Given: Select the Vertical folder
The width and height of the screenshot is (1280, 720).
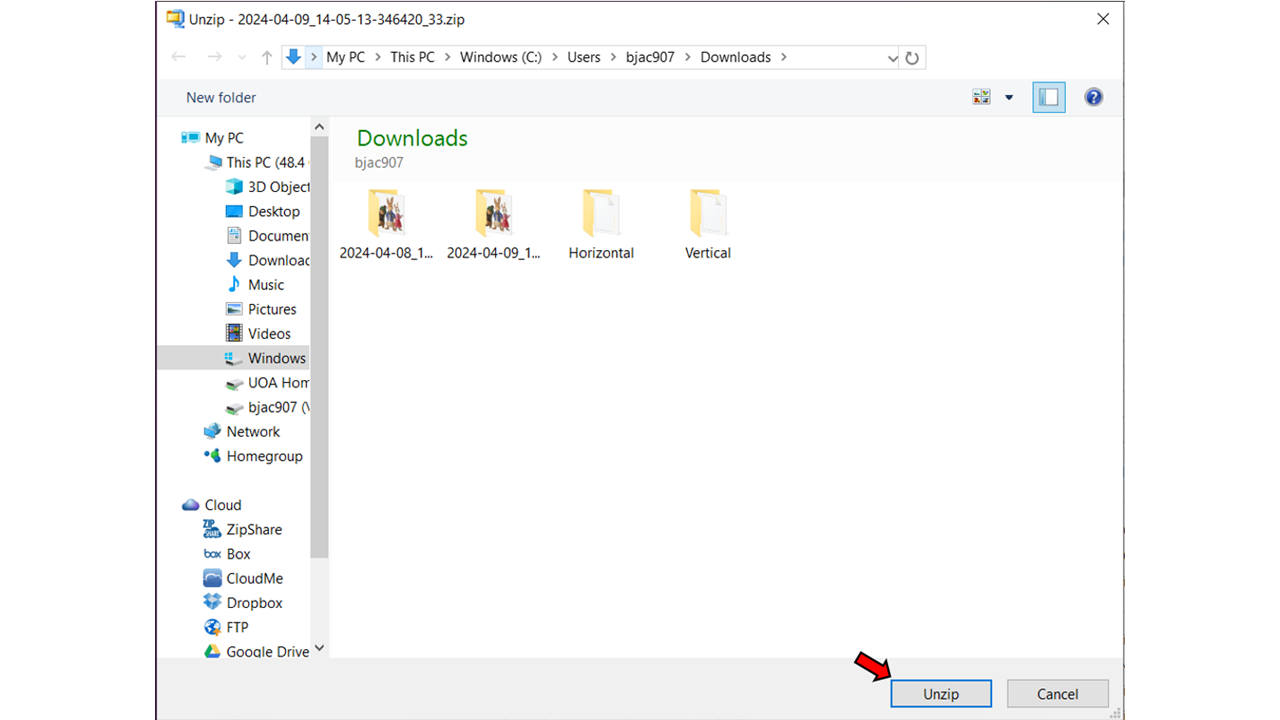Looking at the screenshot, I should point(708,224).
